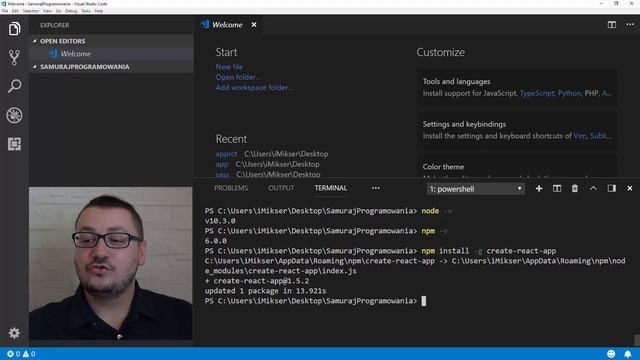The width and height of the screenshot is (640, 360).
Task: Close the terminal panel
Action: (630, 189)
